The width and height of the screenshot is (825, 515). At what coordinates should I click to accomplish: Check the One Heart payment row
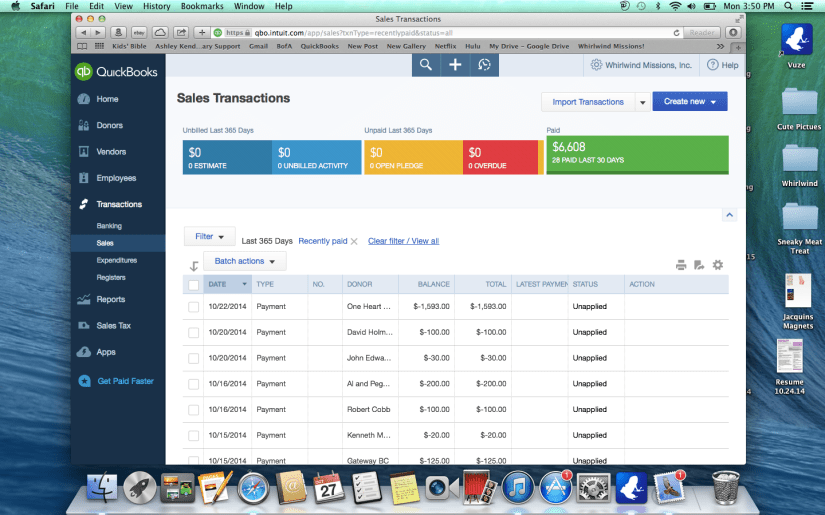(193, 307)
